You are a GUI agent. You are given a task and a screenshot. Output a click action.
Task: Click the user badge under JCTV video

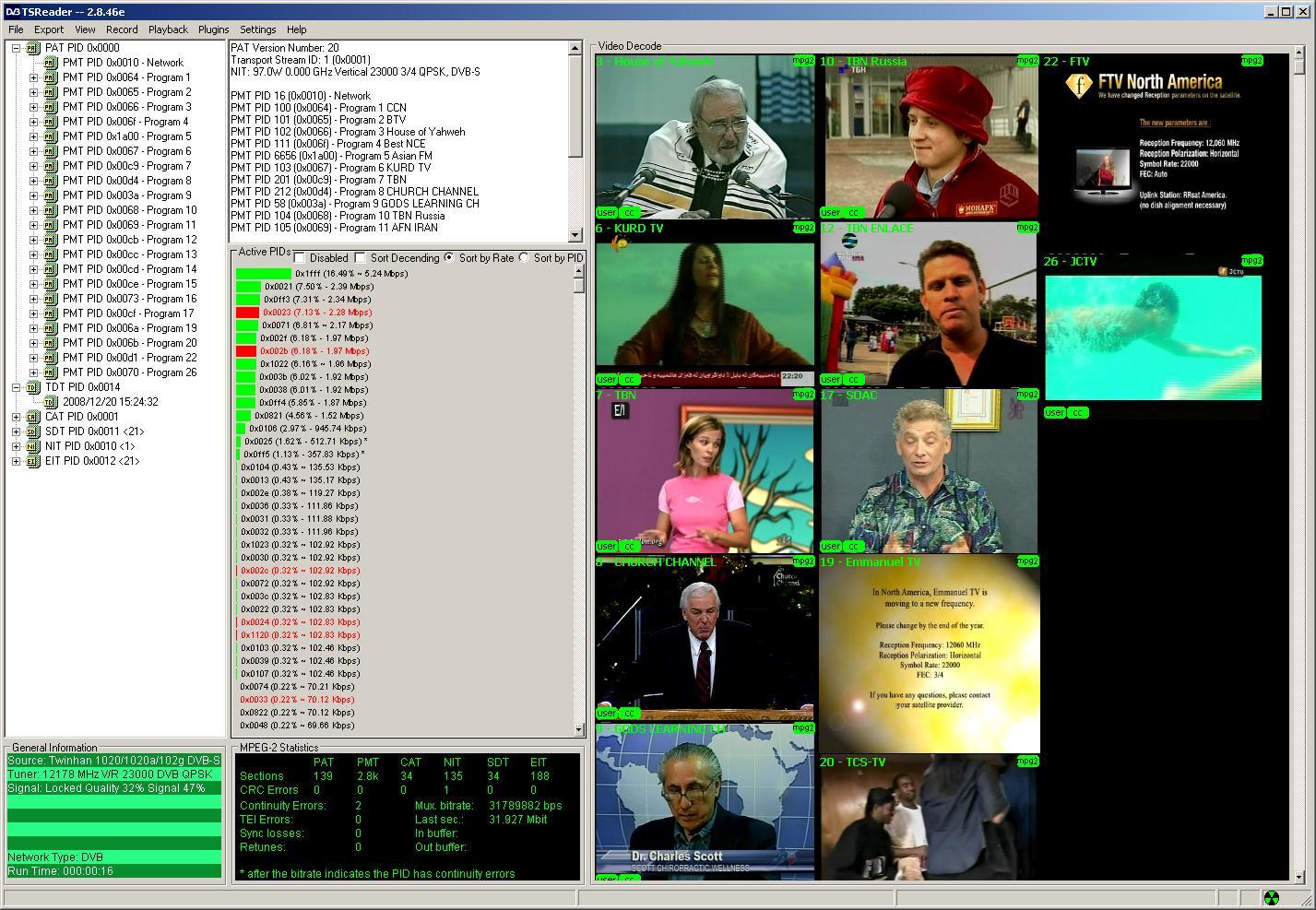click(1054, 412)
